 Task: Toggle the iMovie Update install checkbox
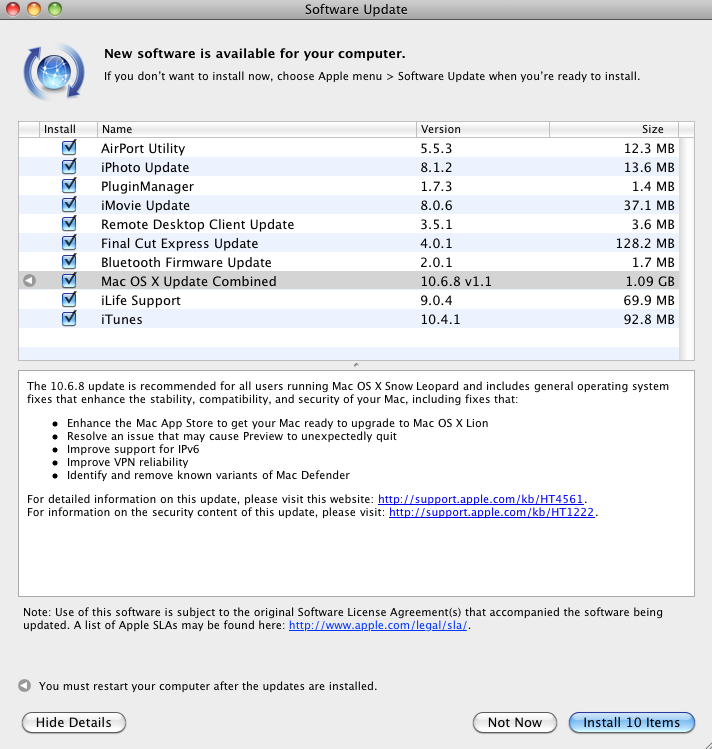pyautogui.click(x=69, y=205)
